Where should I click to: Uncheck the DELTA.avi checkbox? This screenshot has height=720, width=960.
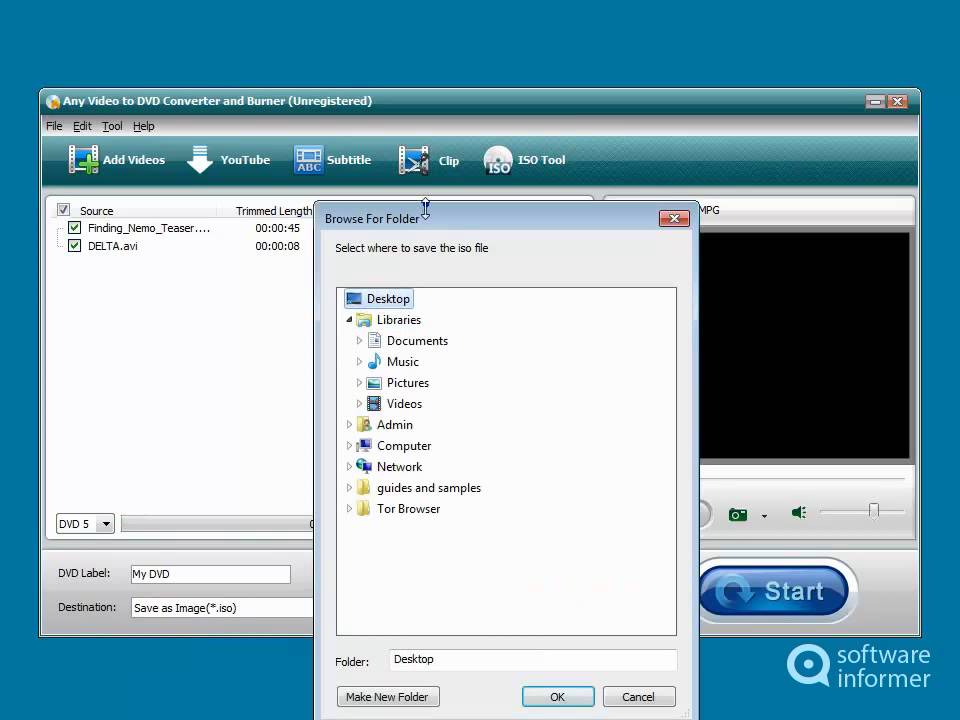[x=75, y=246]
